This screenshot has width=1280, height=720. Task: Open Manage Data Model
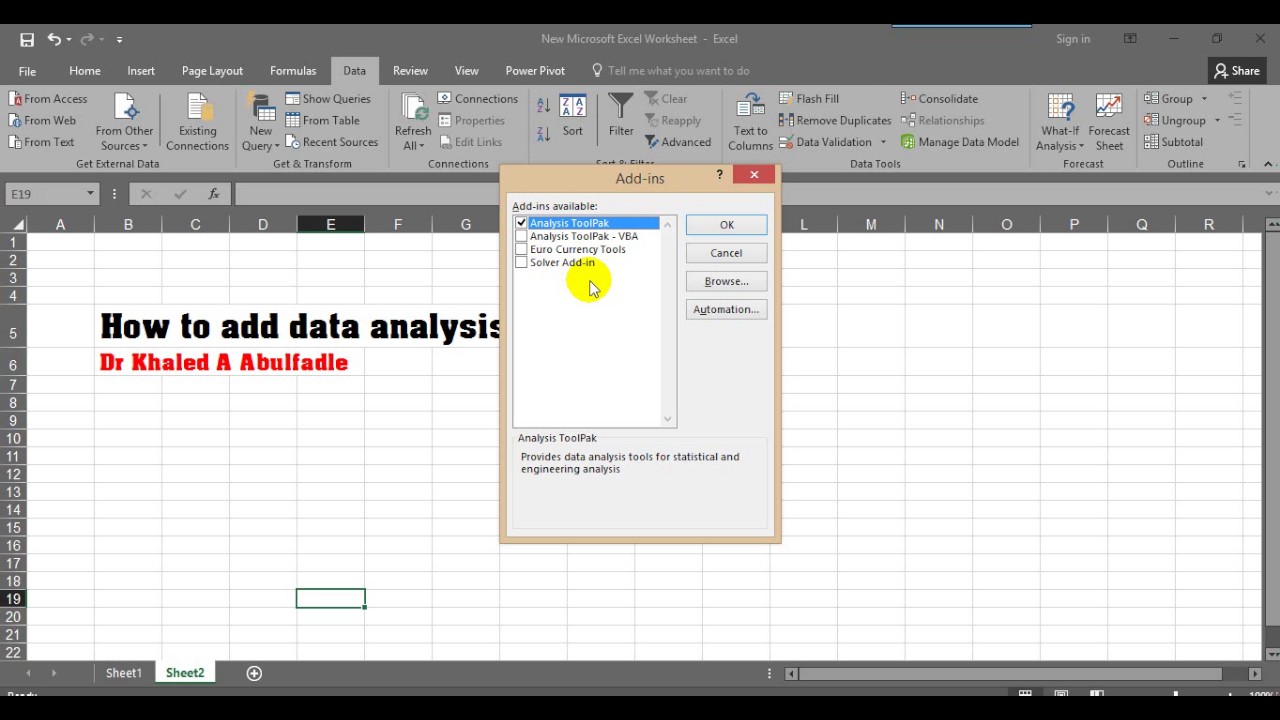tap(960, 142)
